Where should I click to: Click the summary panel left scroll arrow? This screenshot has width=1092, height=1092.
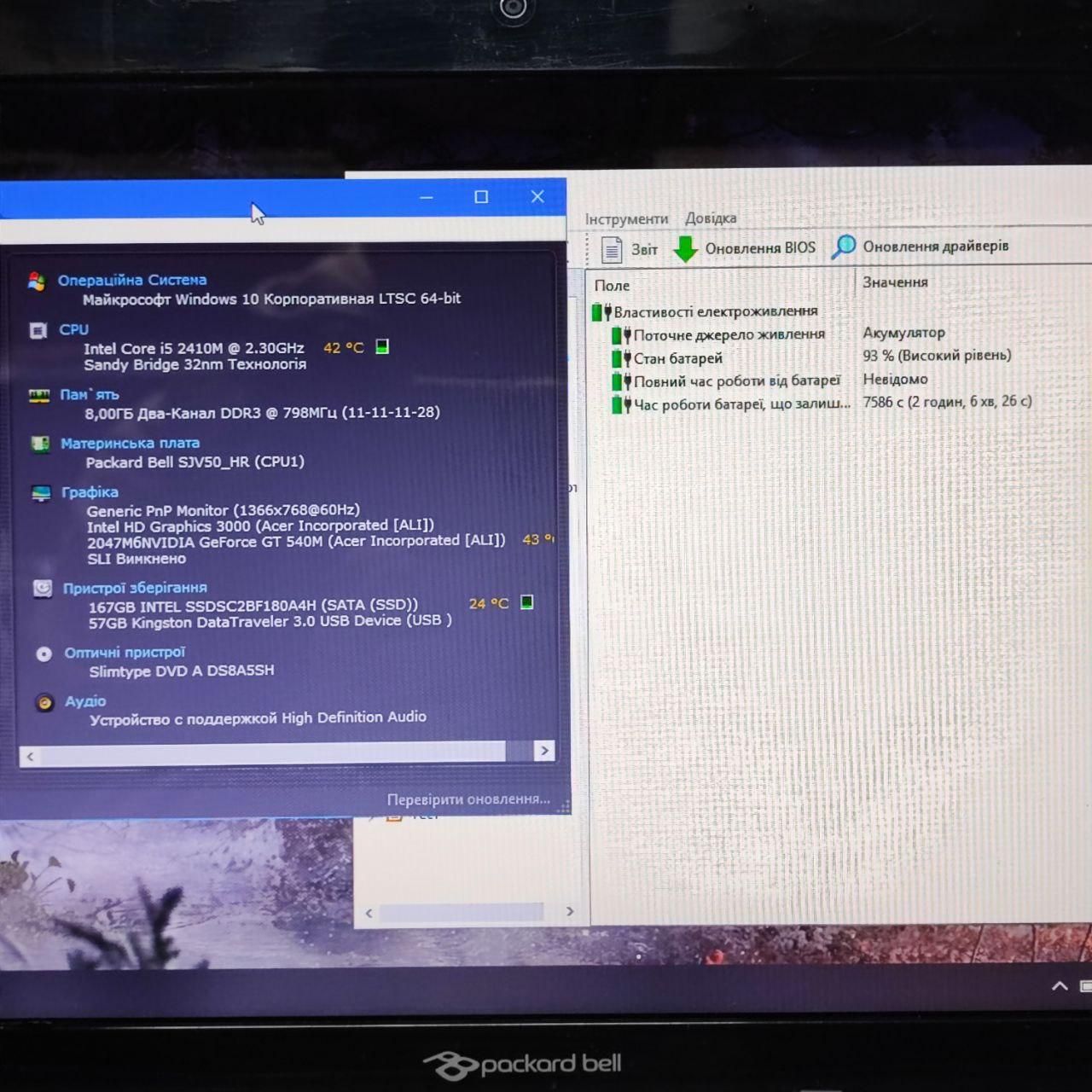click(30, 756)
